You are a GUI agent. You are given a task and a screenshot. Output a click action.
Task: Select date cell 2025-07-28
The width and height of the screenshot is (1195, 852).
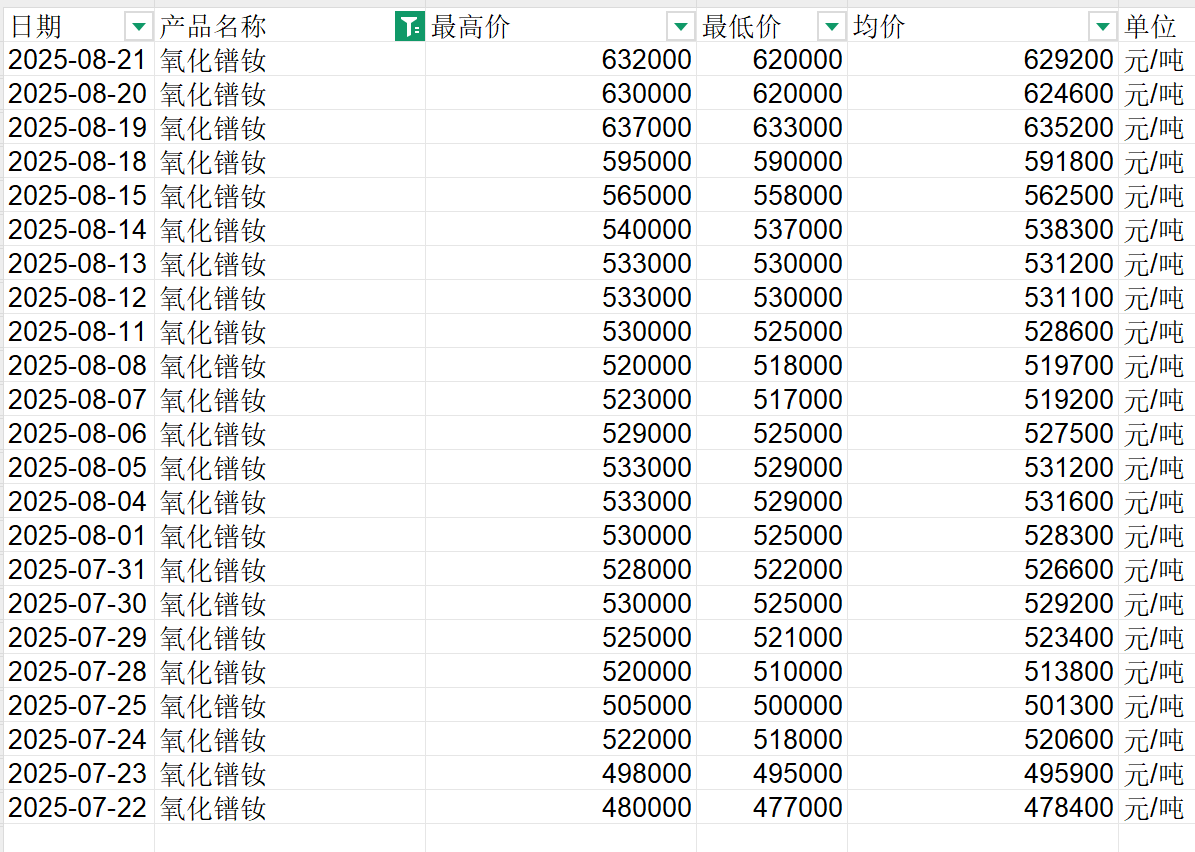tap(78, 671)
